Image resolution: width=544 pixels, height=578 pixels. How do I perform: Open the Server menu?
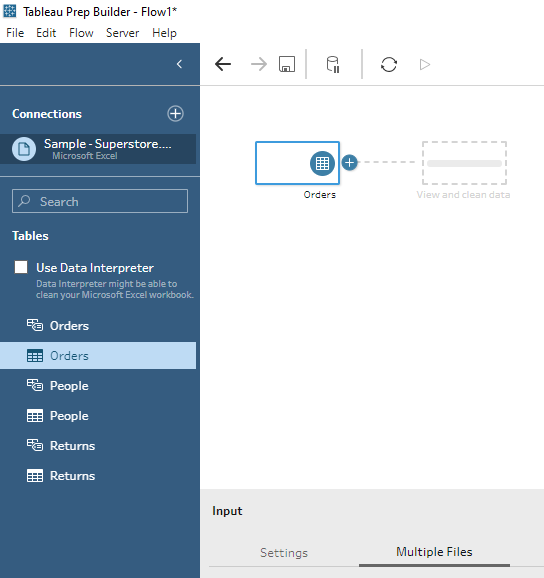[122, 33]
